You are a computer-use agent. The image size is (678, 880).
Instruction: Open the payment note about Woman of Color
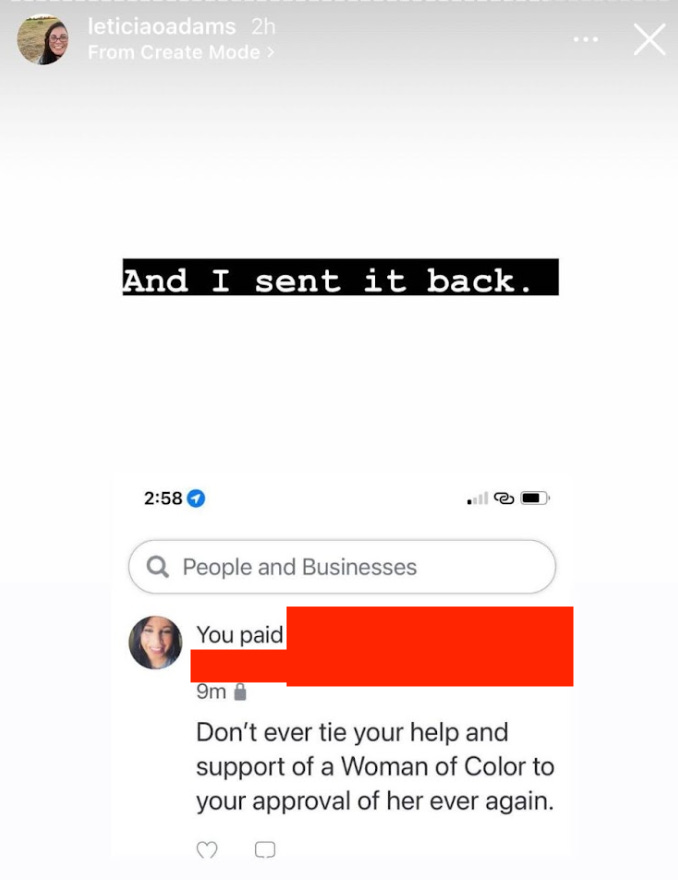point(375,767)
